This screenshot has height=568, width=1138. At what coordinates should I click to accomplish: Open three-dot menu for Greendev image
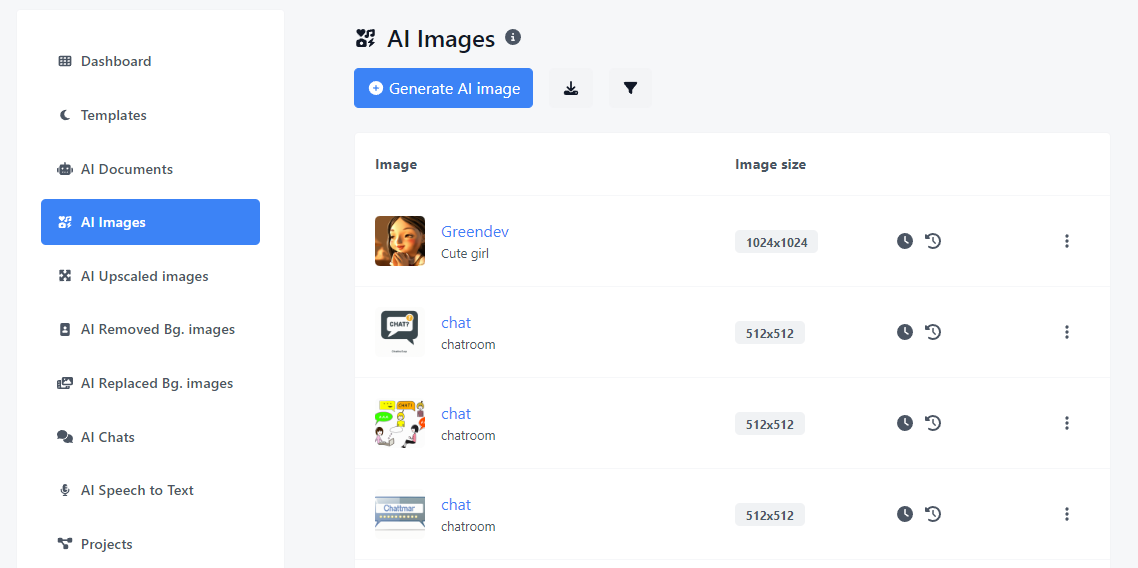[x=1067, y=241]
